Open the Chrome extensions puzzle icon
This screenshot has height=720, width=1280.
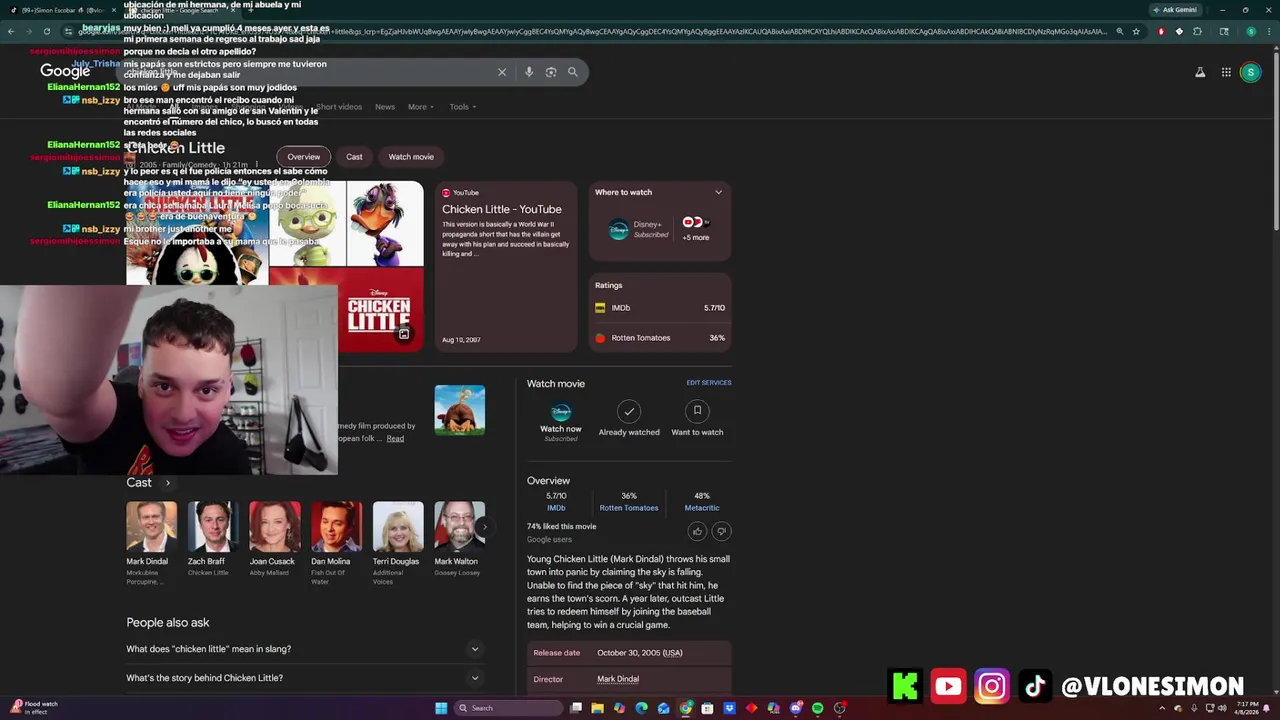[x=1197, y=31]
